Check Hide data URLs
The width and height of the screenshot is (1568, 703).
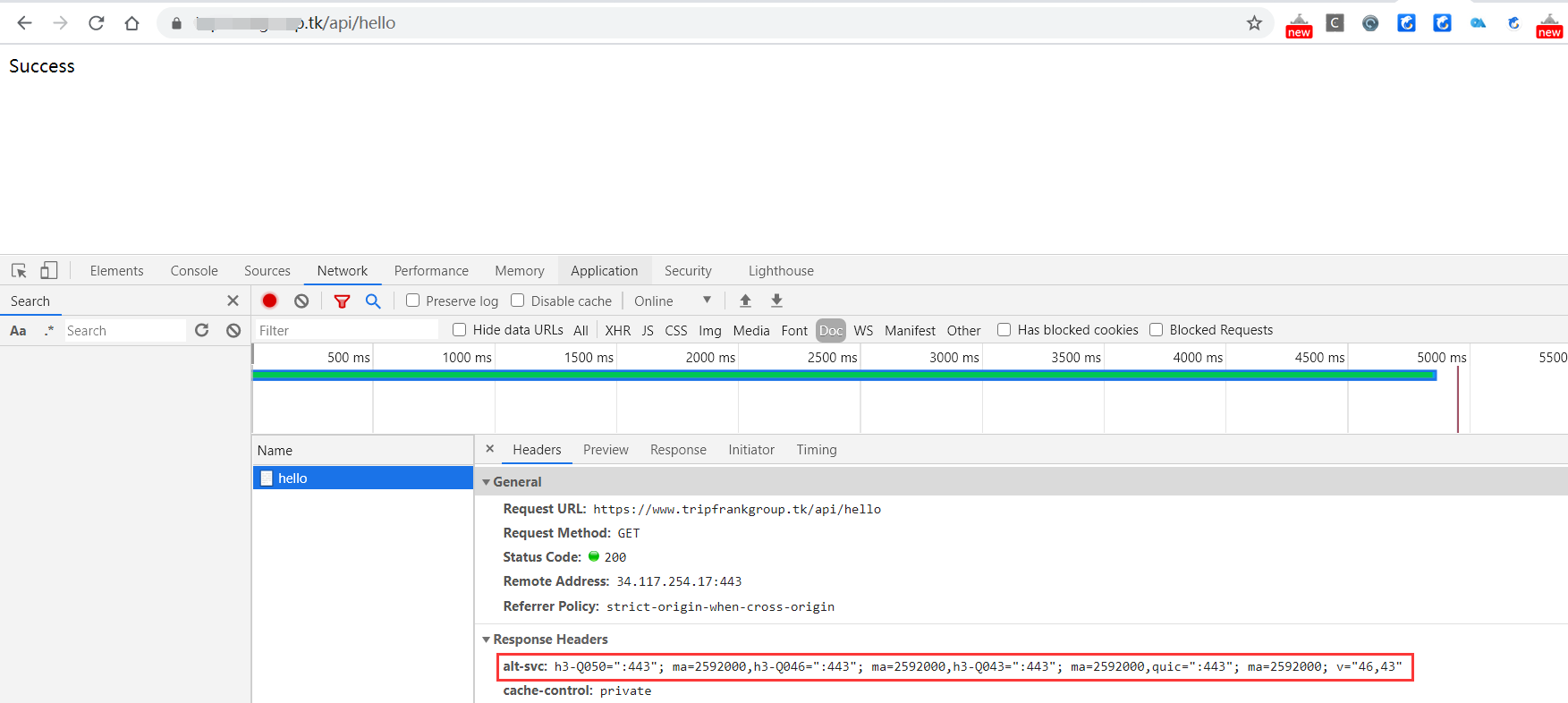[459, 329]
